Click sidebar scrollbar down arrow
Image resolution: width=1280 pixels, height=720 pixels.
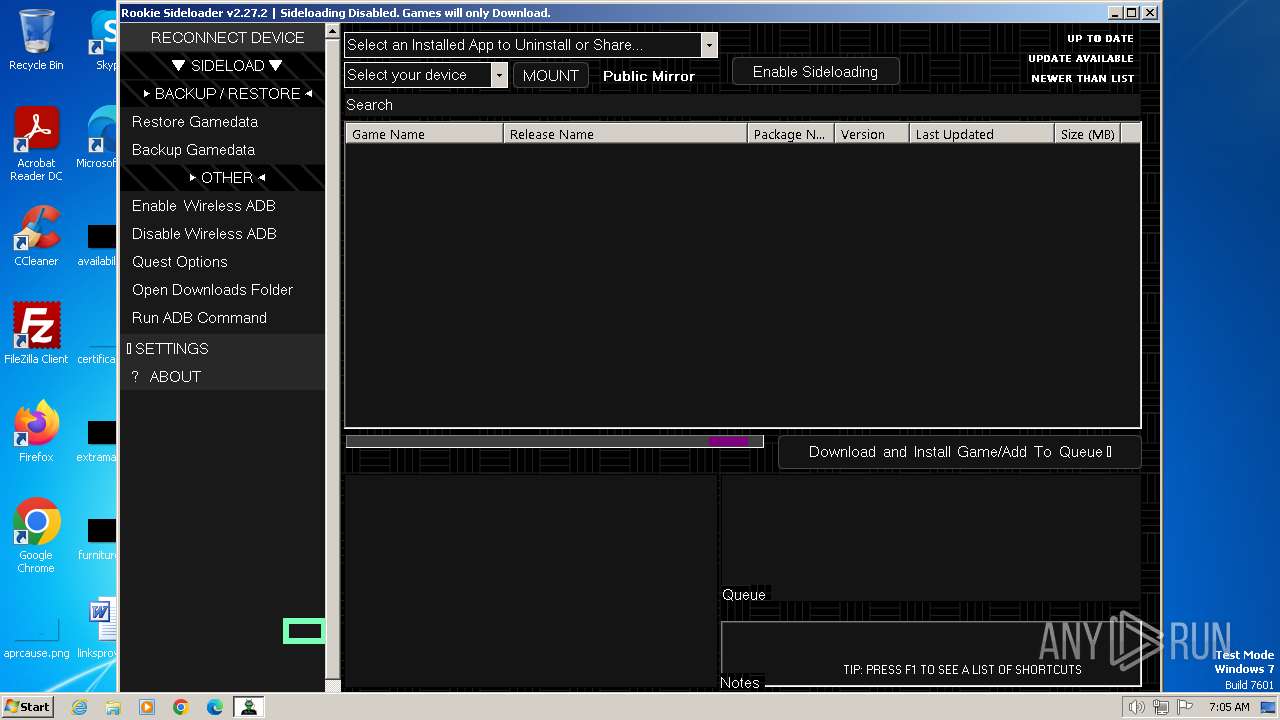pyautogui.click(x=333, y=685)
